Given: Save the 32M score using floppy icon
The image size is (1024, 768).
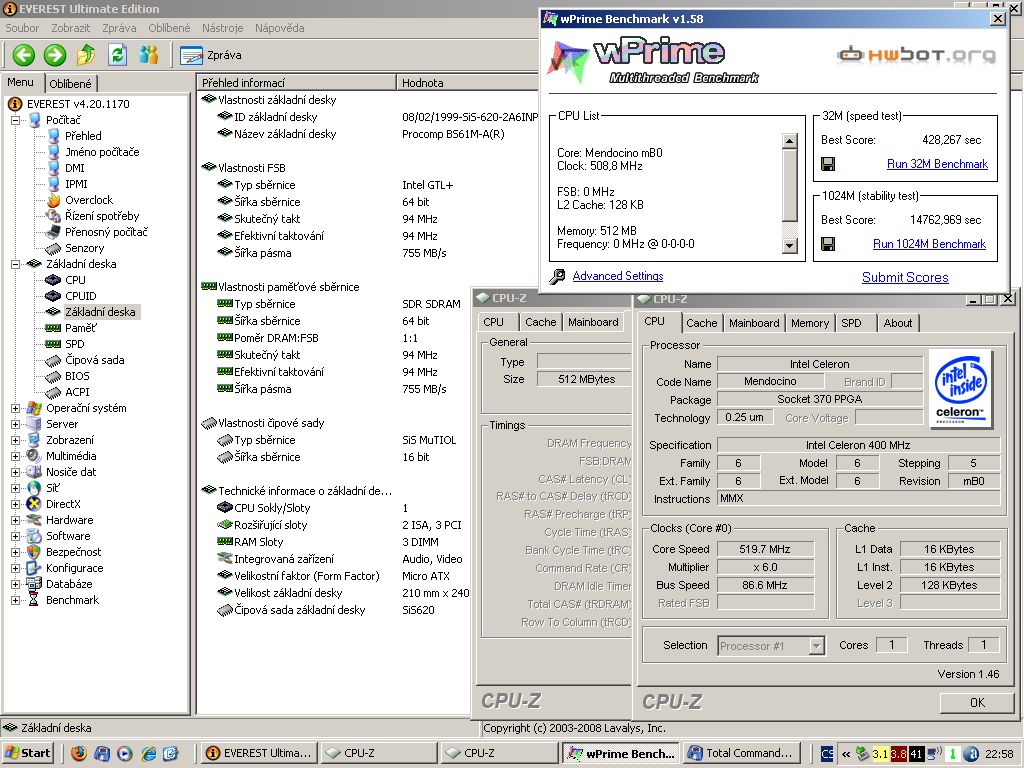Looking at the screenshot, I should [827, 164].
